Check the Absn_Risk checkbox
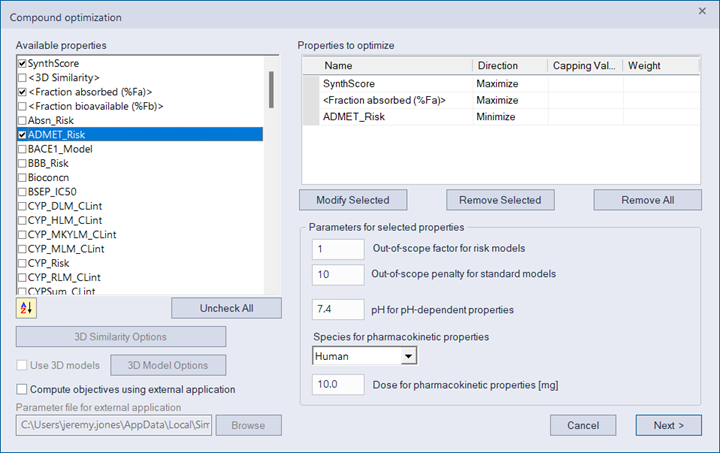Screen dimensions: 720x453 22,120
